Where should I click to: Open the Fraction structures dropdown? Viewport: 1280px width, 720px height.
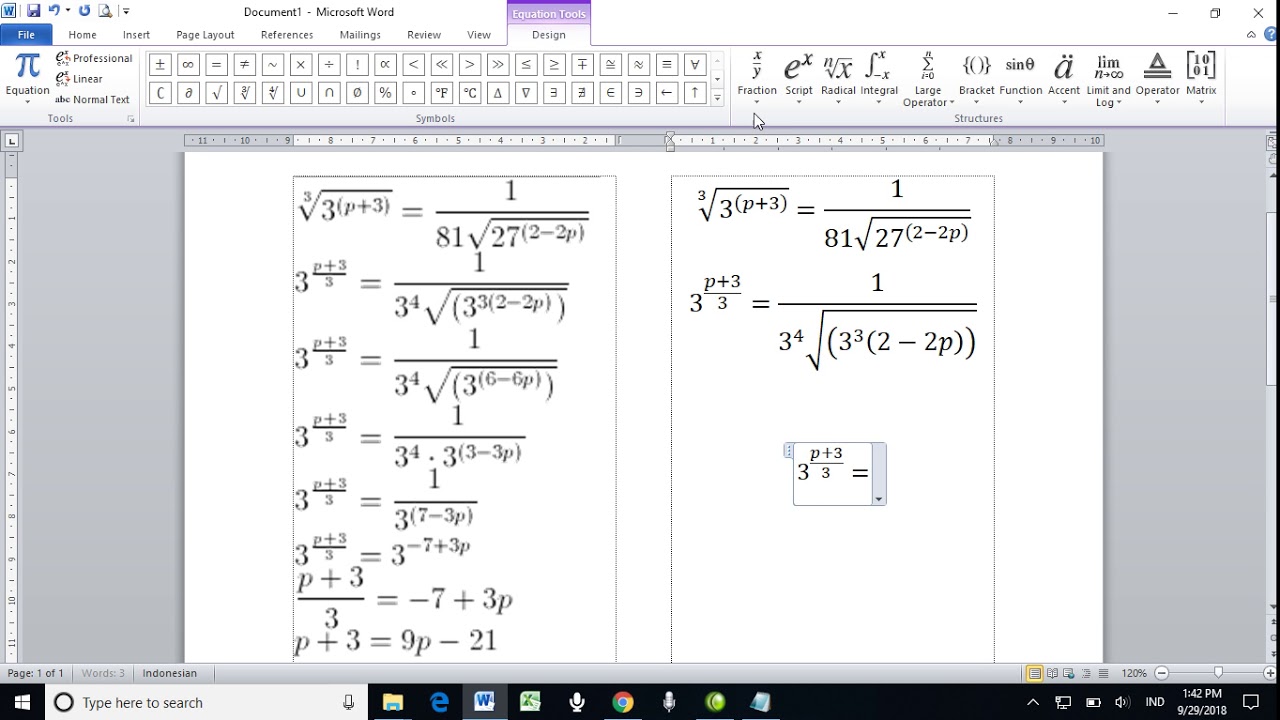757,78
